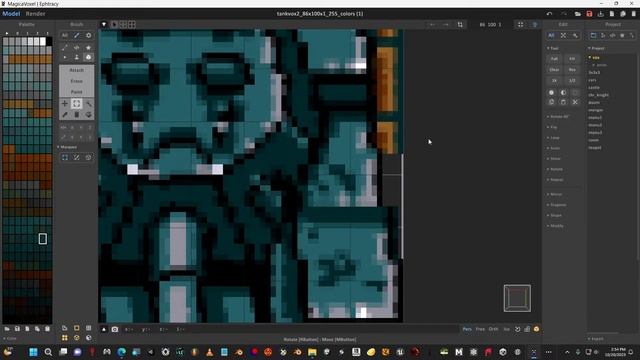640x360 pixels.
Task: Click the first Marquee option rectangle icon
Action: 65,158
